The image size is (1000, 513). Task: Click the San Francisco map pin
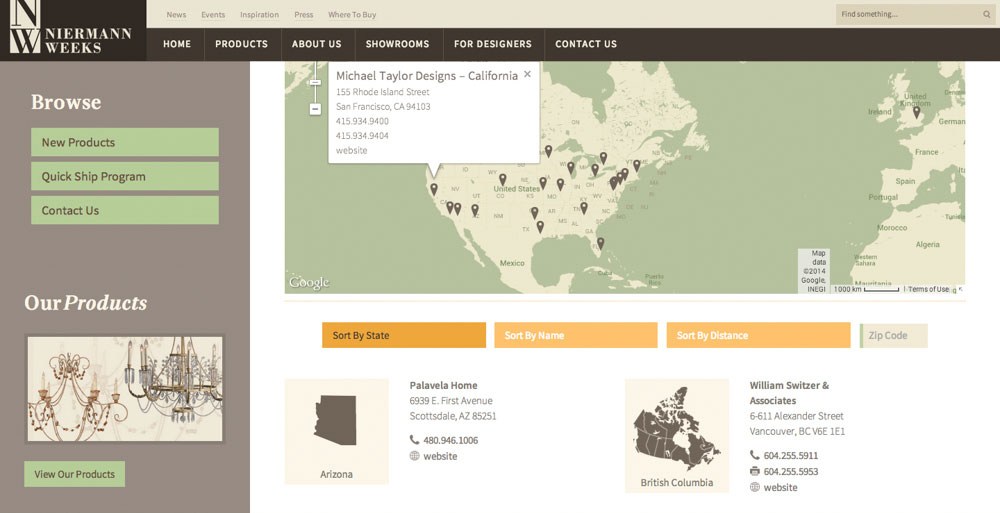[x=433, y=188]
